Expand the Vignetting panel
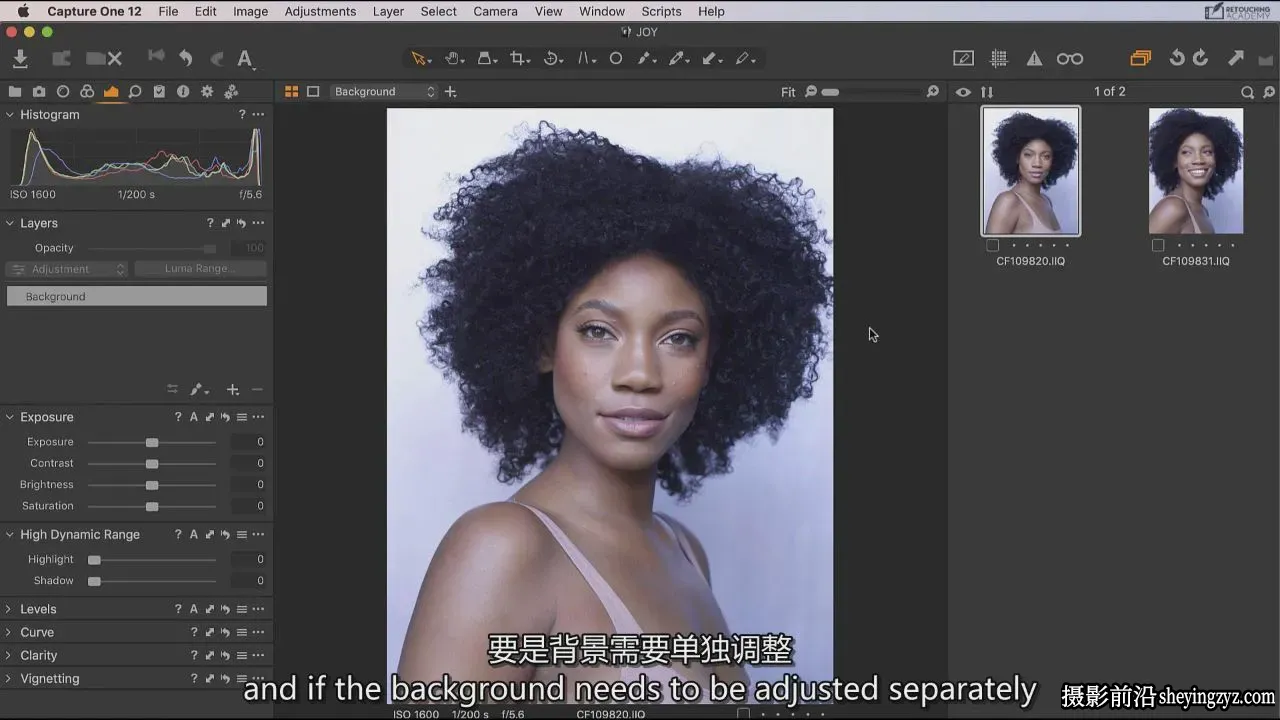The height and width of the screenshot is (720, 1280). click(x=10, y=679)
